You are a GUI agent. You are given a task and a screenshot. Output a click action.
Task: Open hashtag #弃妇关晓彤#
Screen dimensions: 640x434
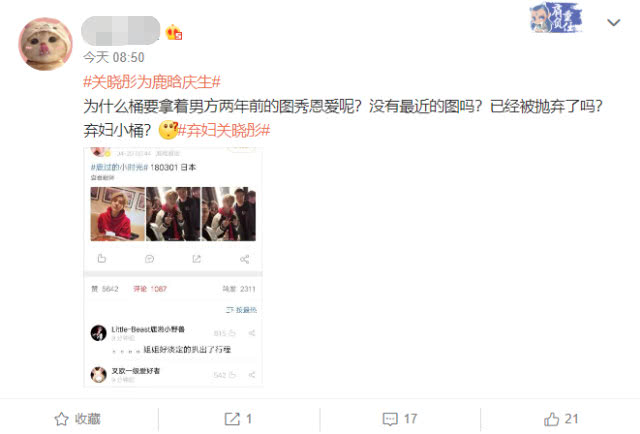click(224, 130)
